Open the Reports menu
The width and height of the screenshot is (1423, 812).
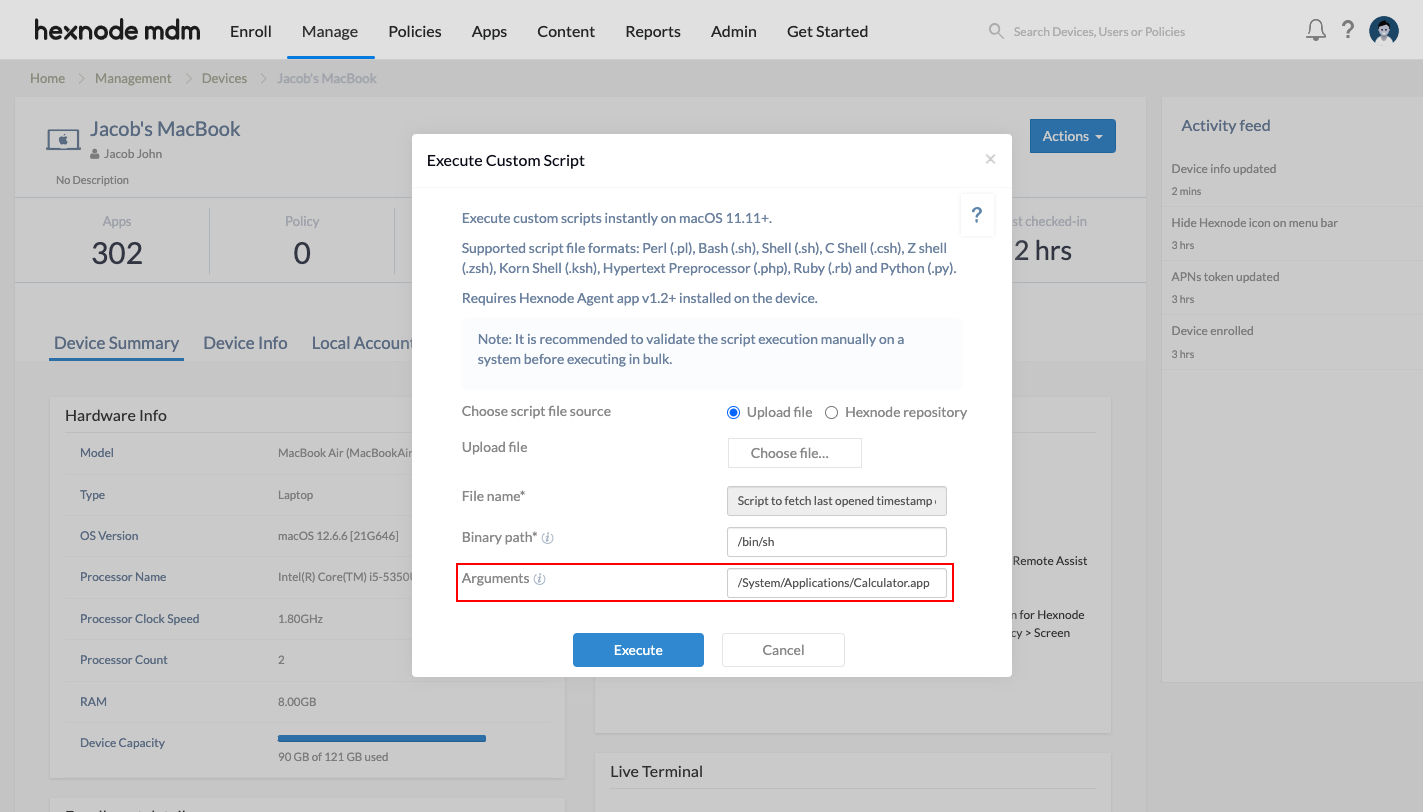click(653, 31)
